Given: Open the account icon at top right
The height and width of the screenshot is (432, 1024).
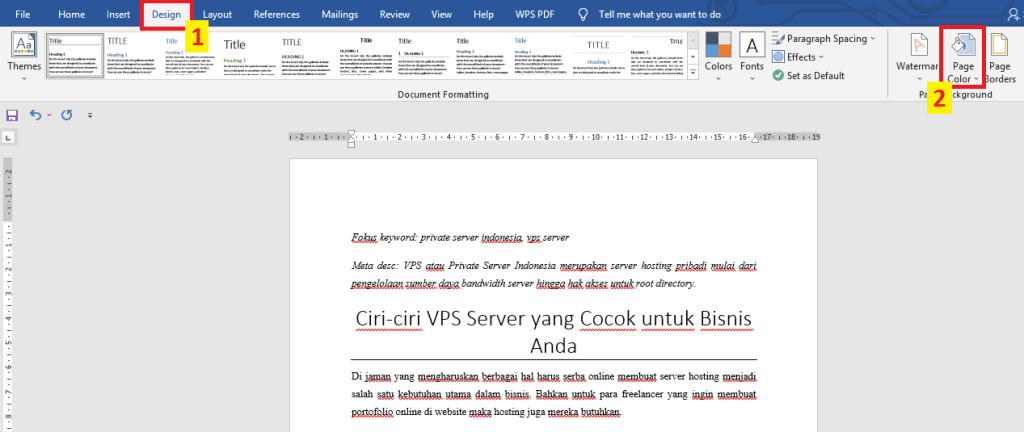Looking at the screenshot, I should 1014,13.
